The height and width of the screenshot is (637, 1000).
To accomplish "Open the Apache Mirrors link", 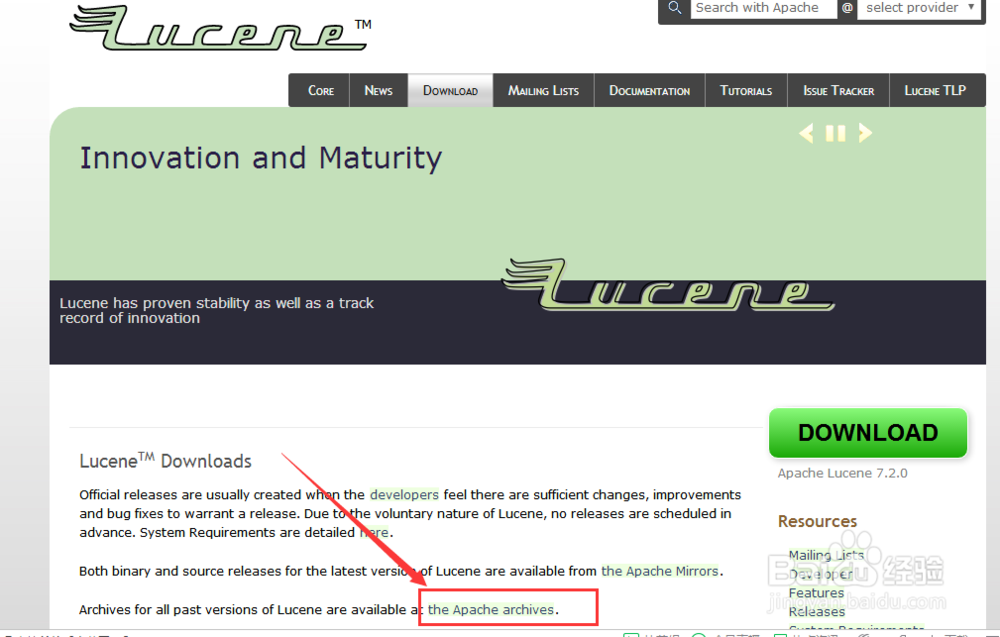I will coord(660,571).
